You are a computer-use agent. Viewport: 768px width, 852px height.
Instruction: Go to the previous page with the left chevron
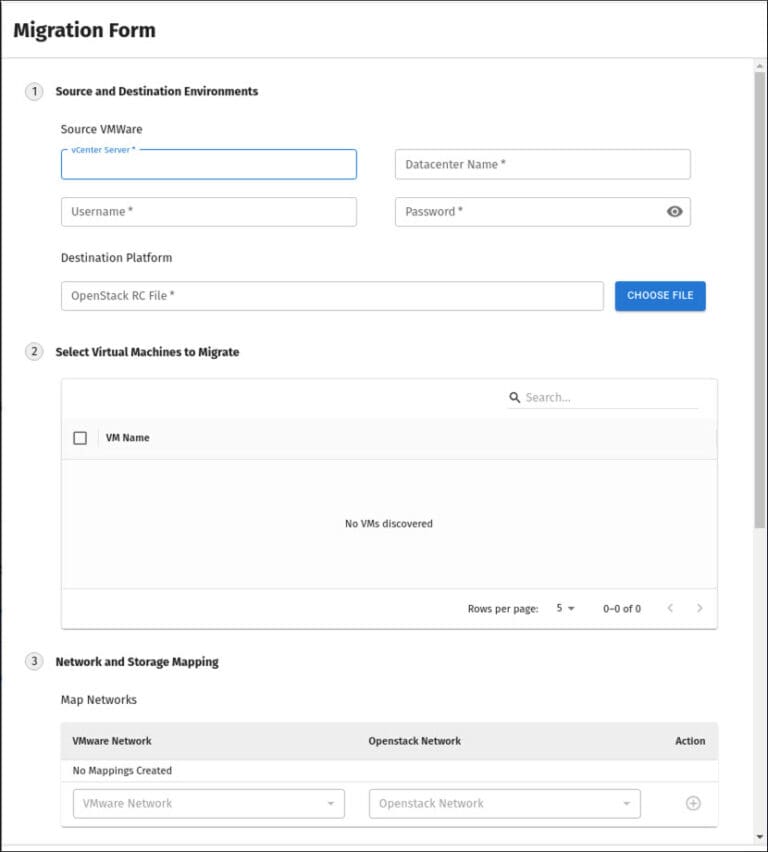point(670,608)
